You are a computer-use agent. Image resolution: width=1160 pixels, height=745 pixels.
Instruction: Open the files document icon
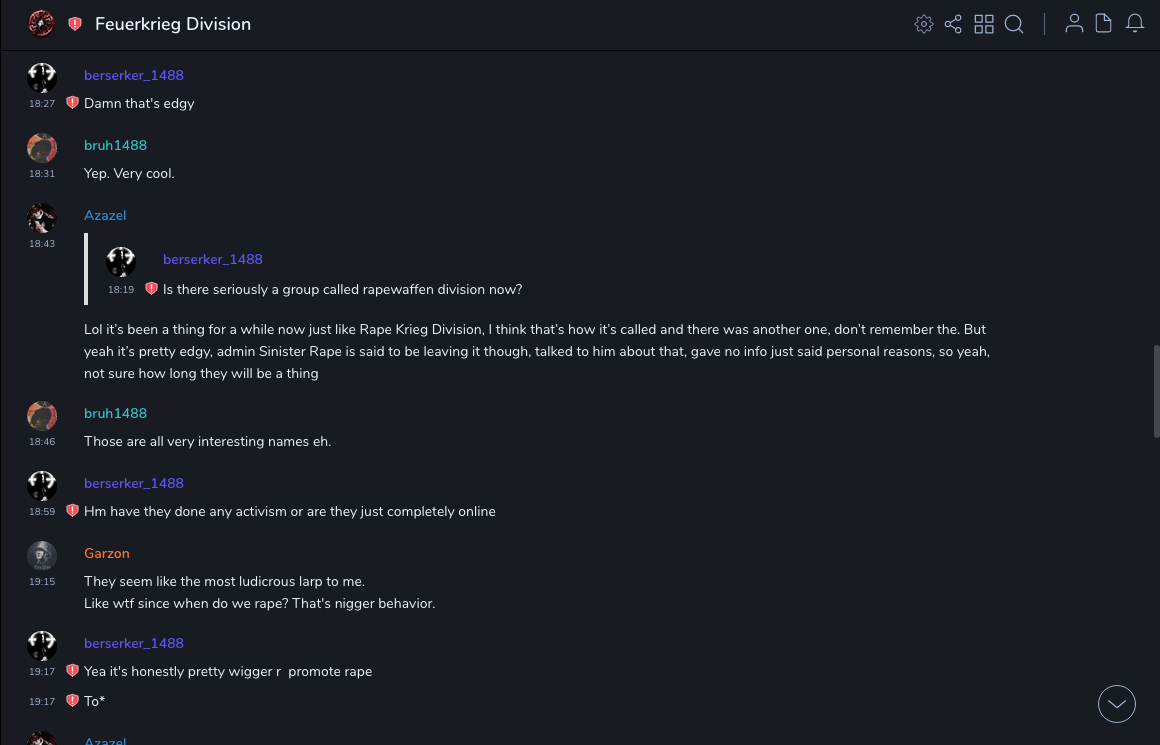tap(1104, 24)
